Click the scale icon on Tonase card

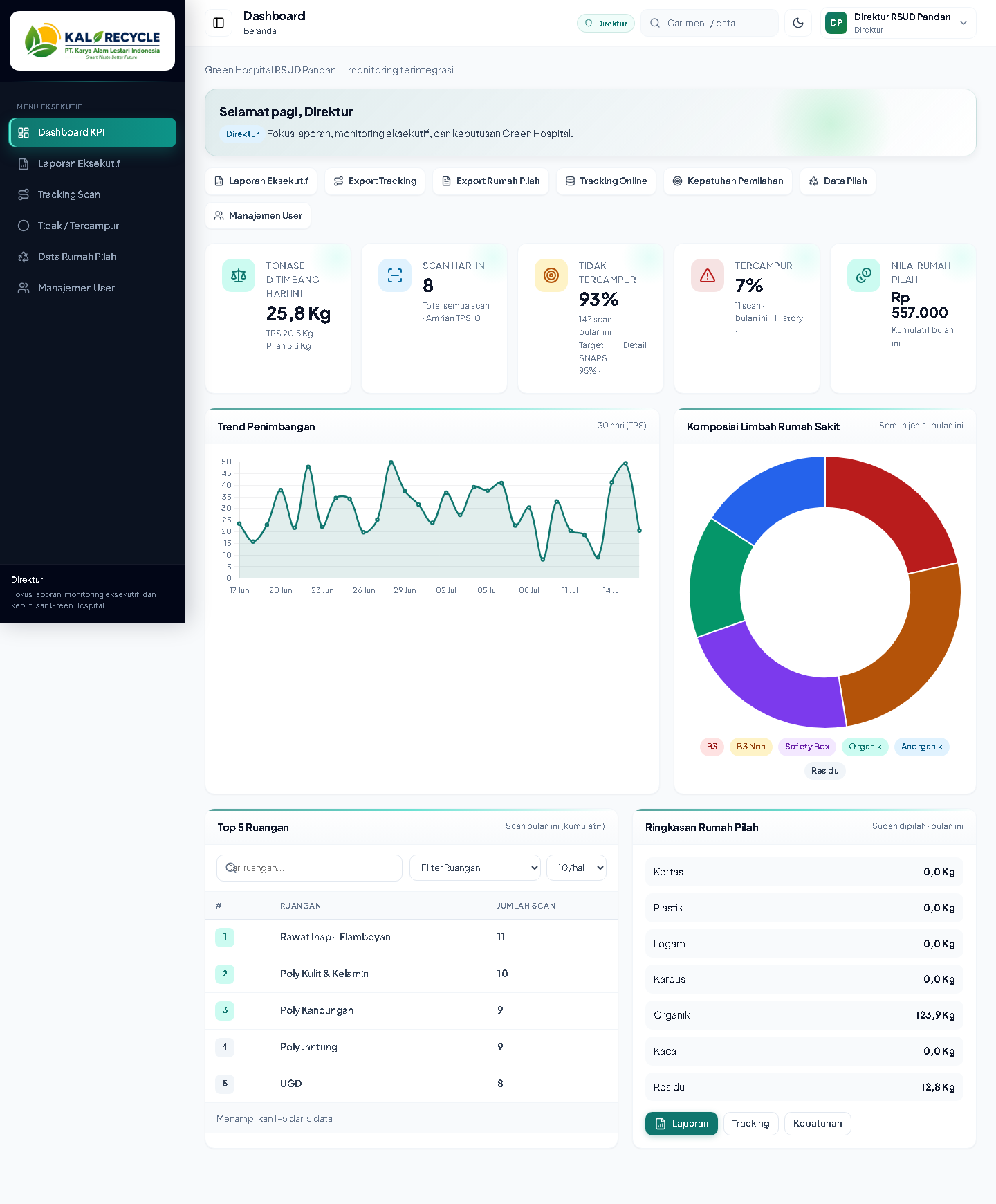pyautogui.click(x=239, y=275)
